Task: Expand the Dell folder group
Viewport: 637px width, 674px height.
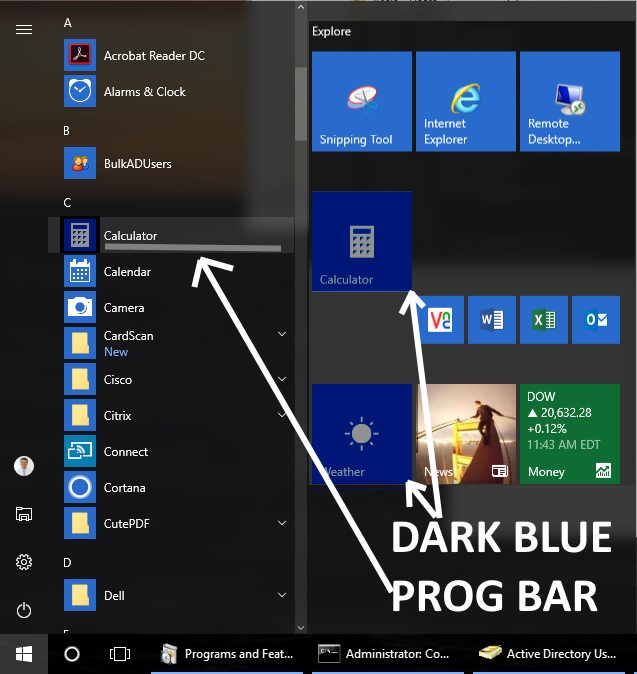Action: [282, 596]
